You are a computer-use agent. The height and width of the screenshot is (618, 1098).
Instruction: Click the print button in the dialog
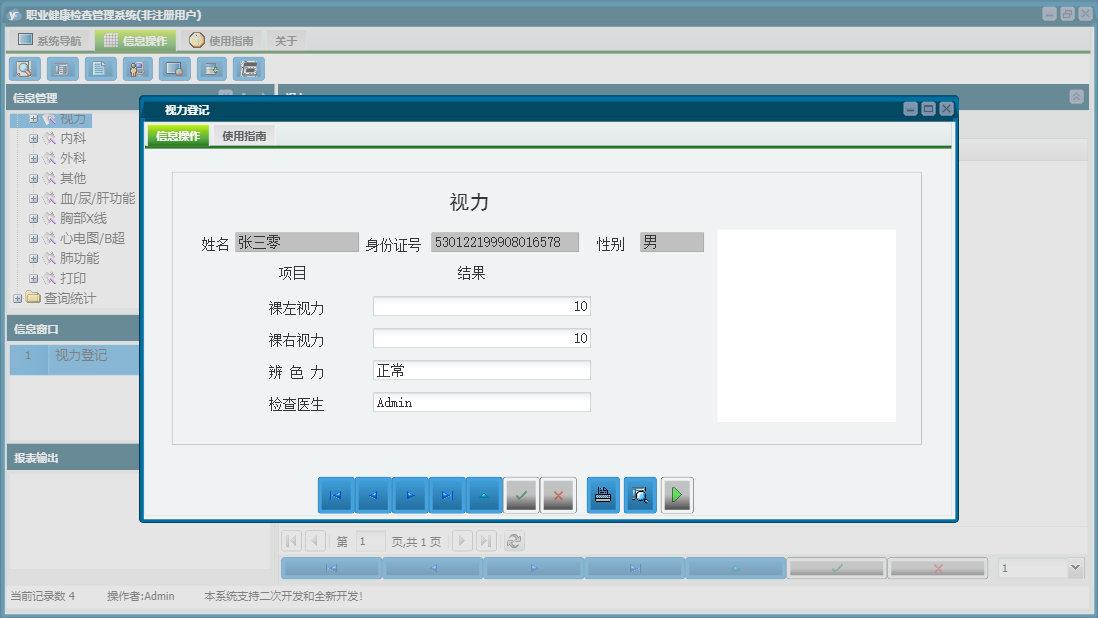click(603, 494)
